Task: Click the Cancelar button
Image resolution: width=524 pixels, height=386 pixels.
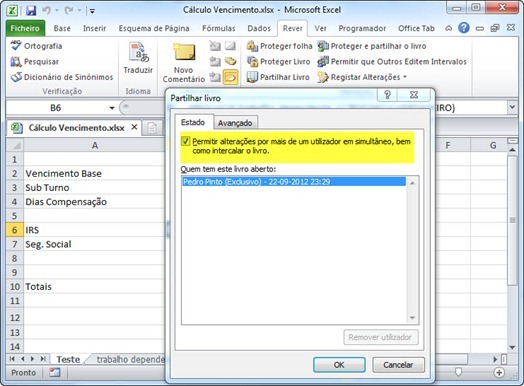Action: click(398, 365)
